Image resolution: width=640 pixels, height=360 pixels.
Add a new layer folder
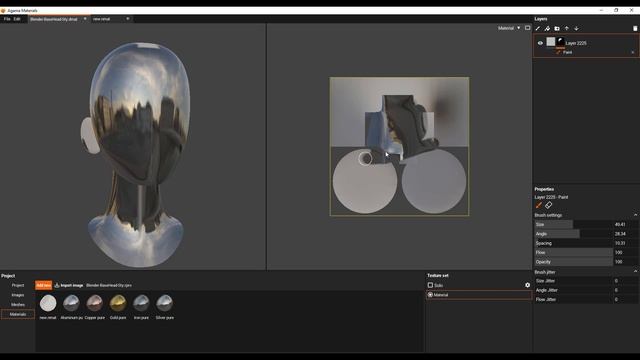[x=557, y=29]
